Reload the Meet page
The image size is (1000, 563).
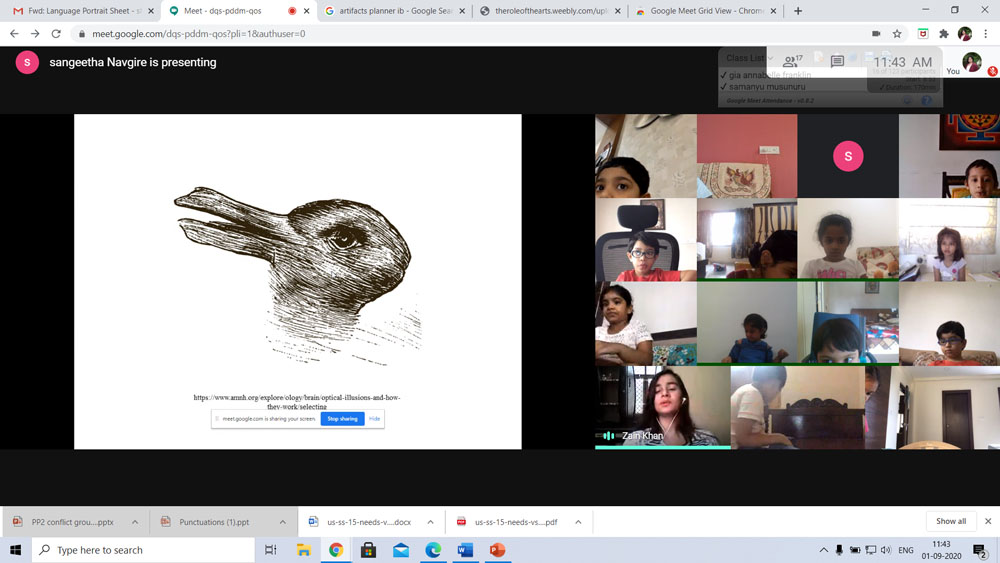(x=56, y=34)
